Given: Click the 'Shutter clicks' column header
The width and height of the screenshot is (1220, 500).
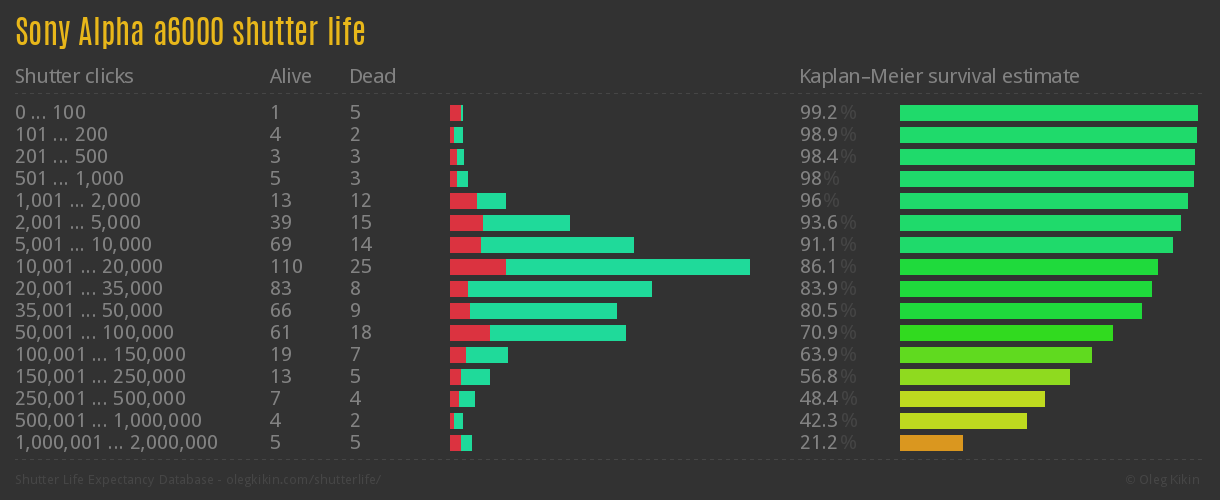Looking at the screenshot, I should pyautogui.click(x=74, y=76).
